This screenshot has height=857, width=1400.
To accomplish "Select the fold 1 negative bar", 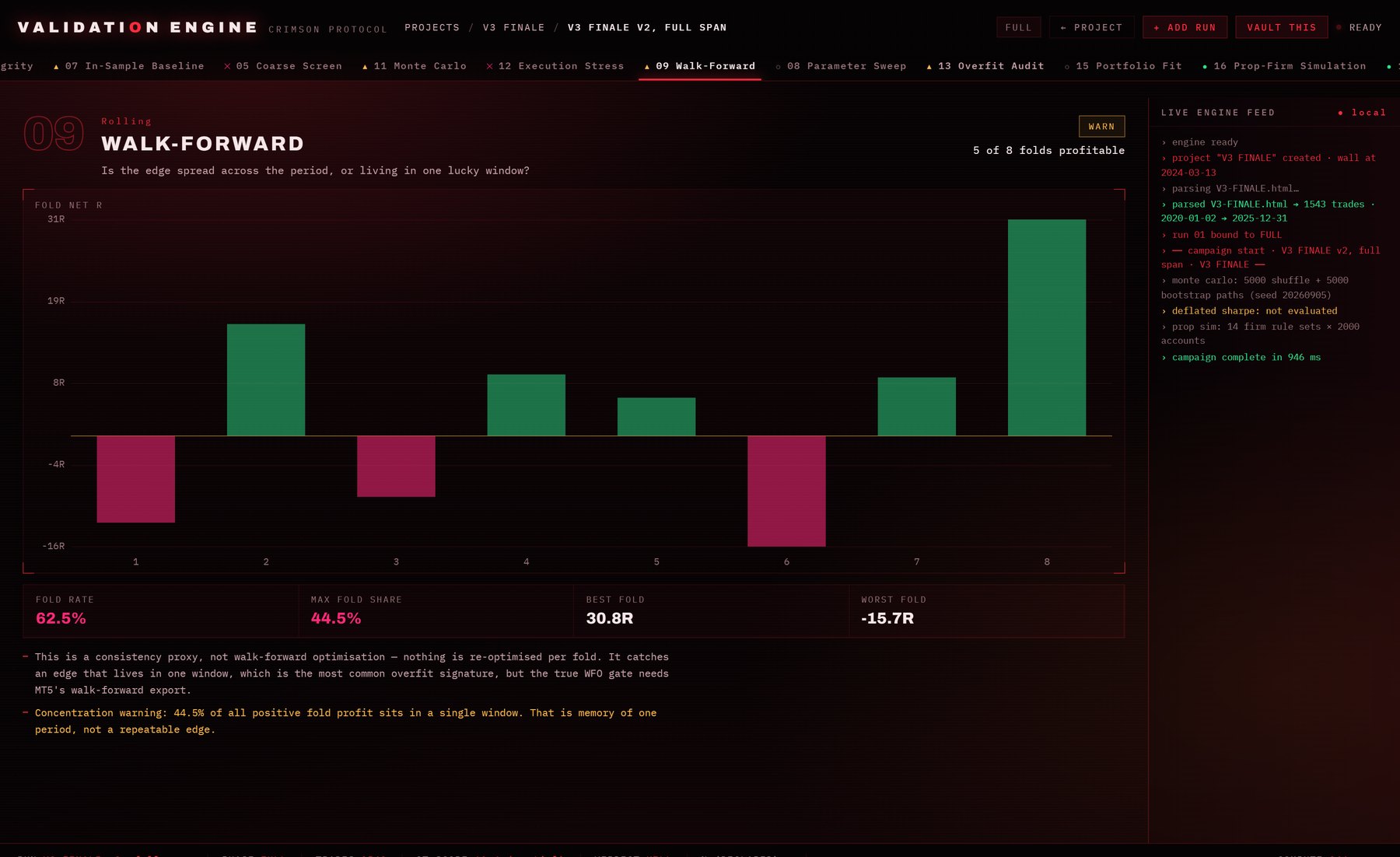I will click(x=135, y=479).
